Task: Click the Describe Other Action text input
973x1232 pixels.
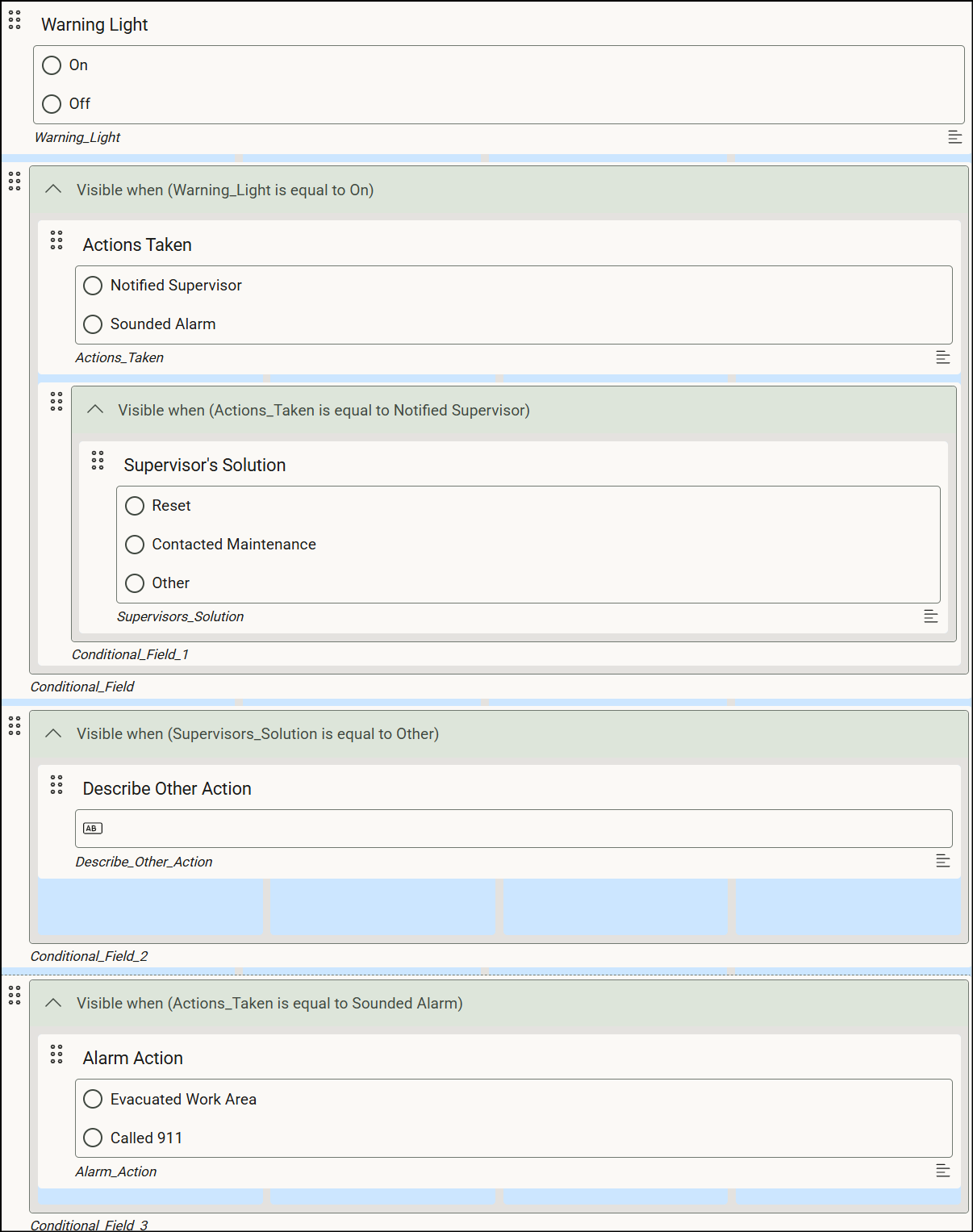Action: tap(514, 829)
